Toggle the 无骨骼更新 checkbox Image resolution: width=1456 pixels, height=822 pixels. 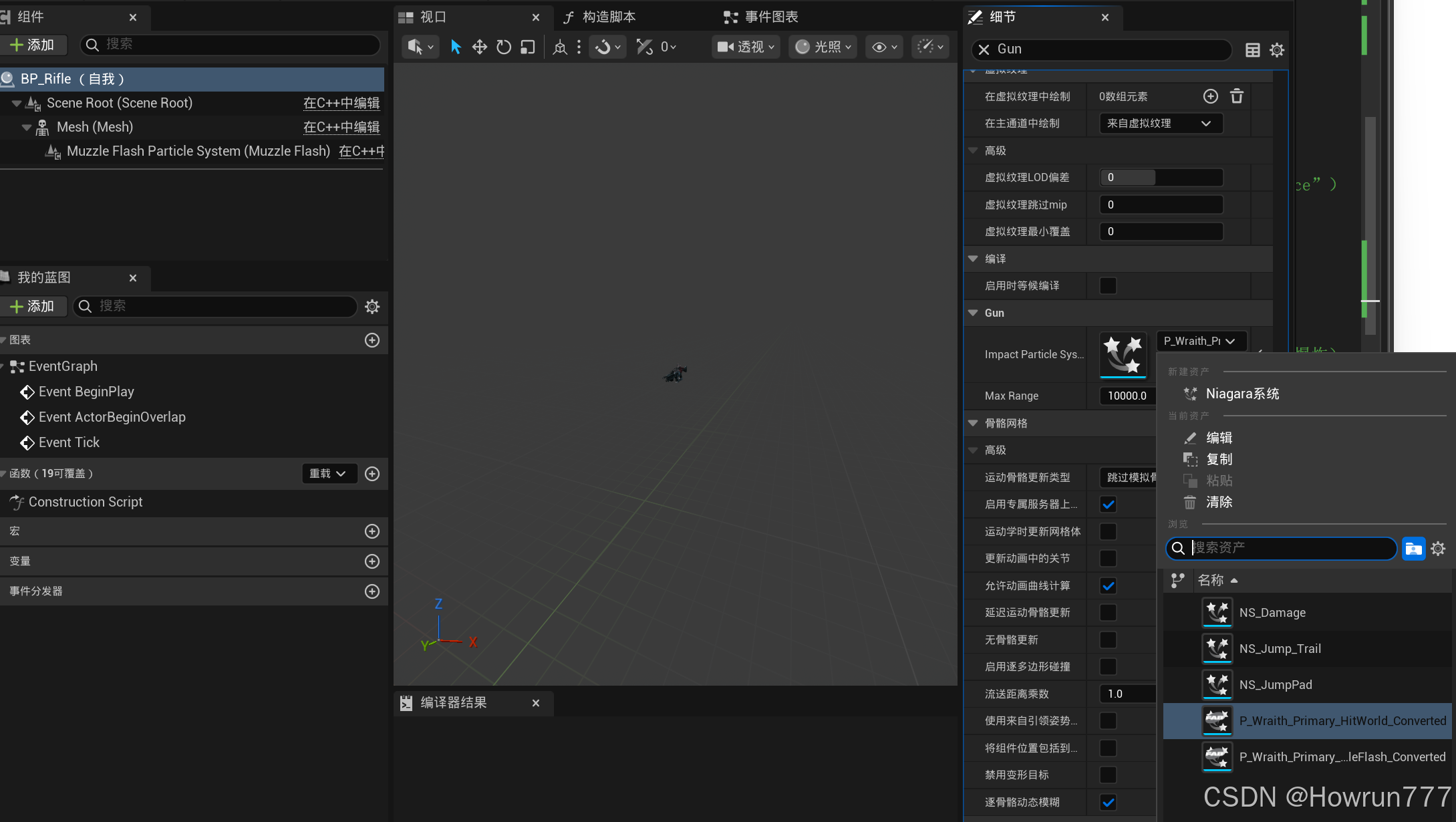click(1108, 640)
